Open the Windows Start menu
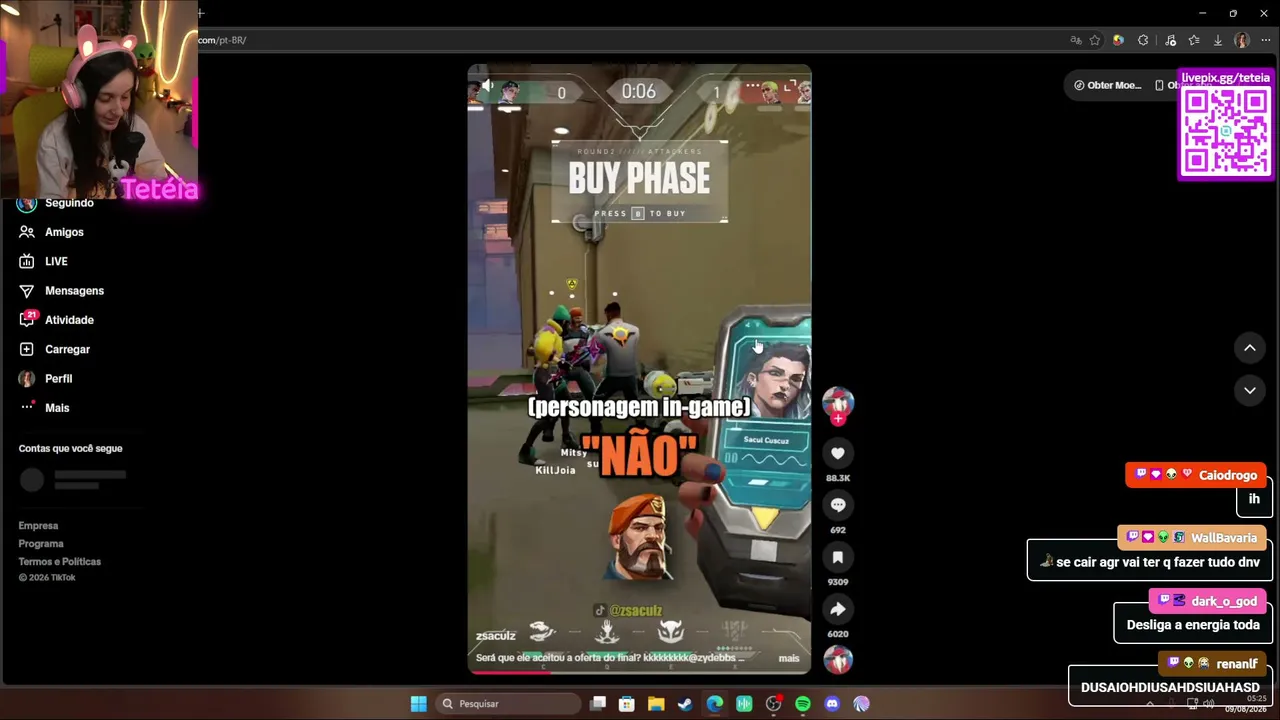 [419, 704]
